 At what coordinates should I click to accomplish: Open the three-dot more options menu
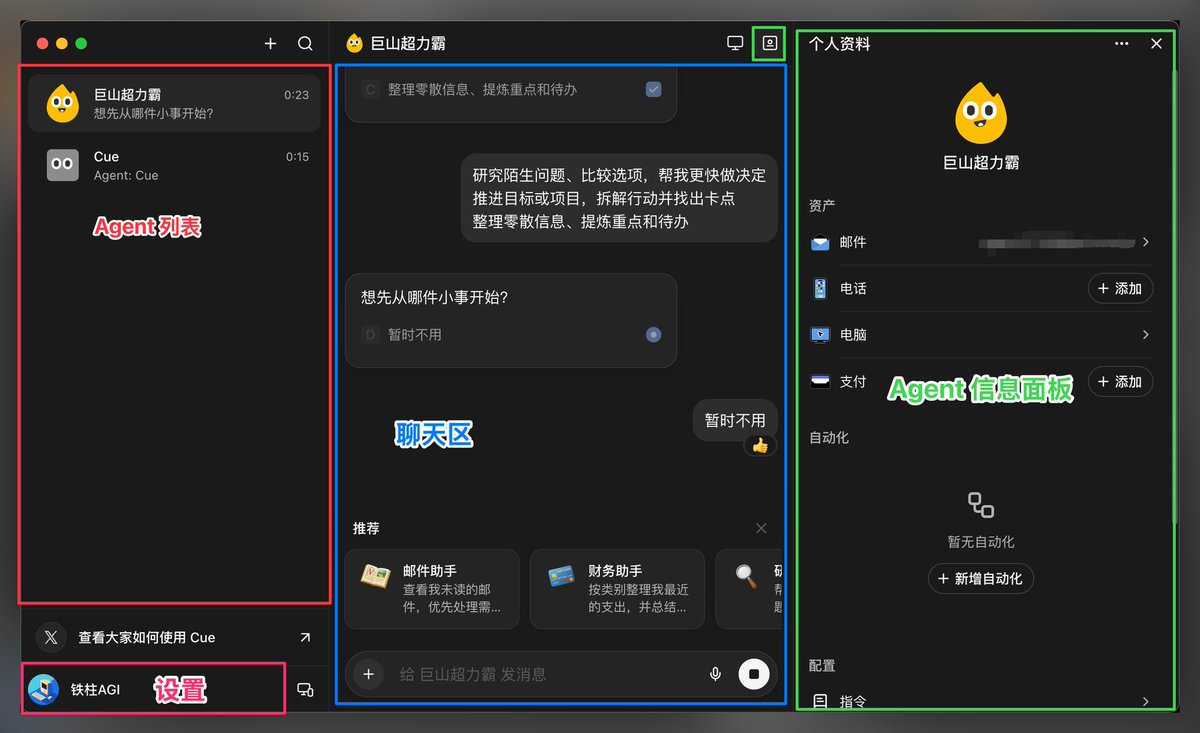pyautogui.click(x=1122, y=44)
